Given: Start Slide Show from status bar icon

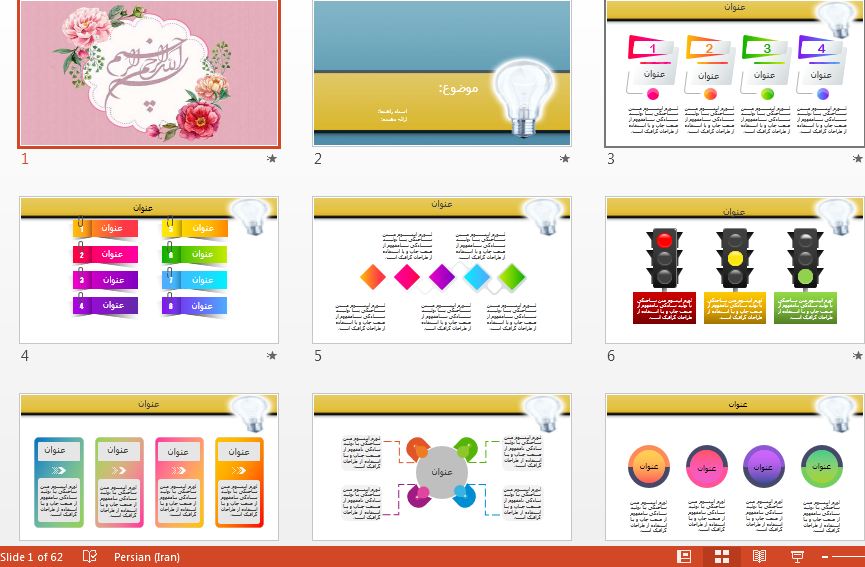Looking at the screenshot, I should point(797,556).
